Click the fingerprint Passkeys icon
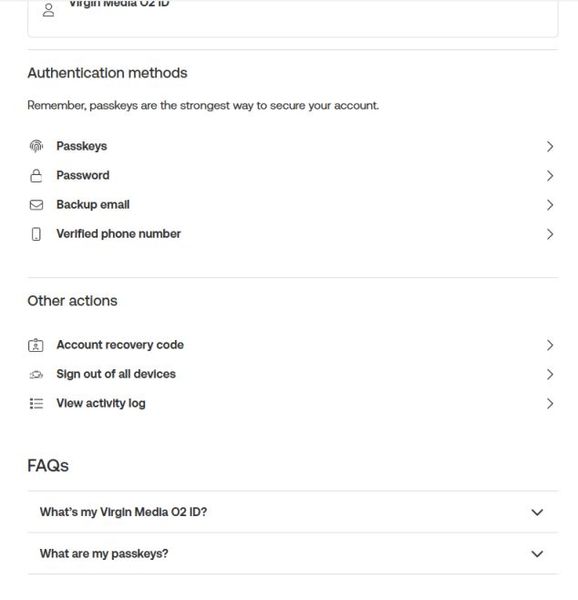 click(36, 146)
